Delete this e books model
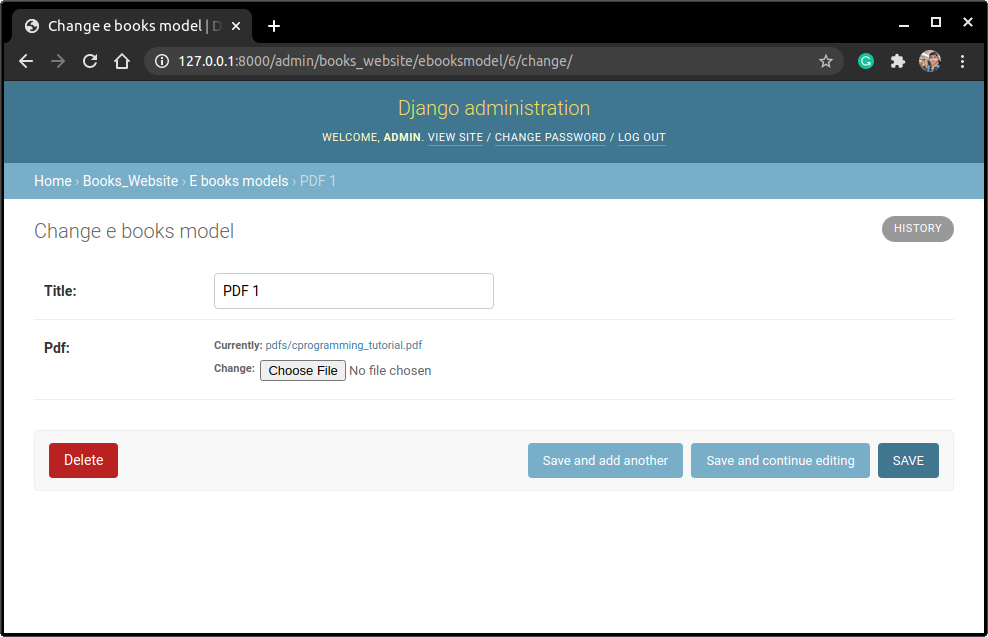The width and height of the screenshot is (988, 637). click(x=83, y=460)
